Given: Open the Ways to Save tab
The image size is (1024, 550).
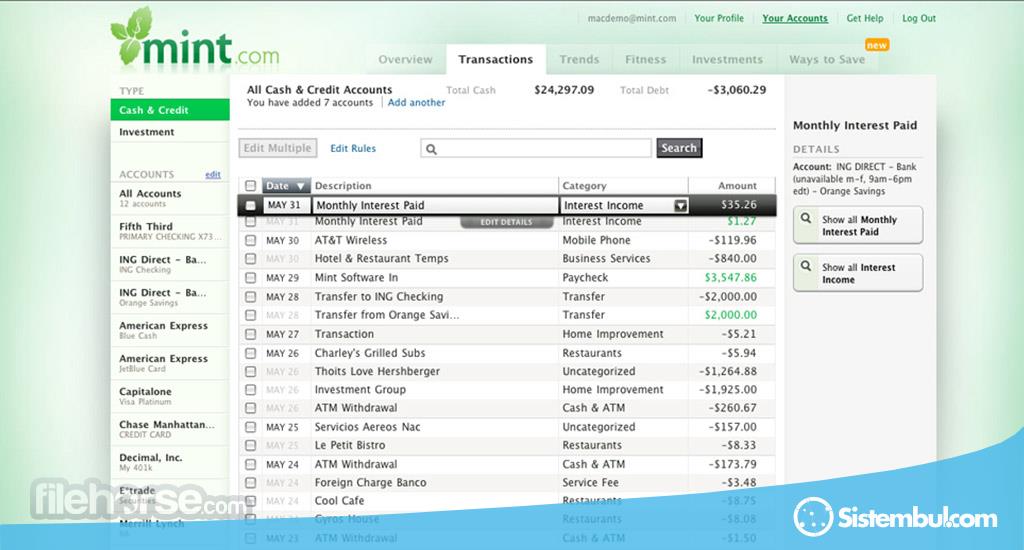Looking at the screenshot, I should (x=827, y=59).
